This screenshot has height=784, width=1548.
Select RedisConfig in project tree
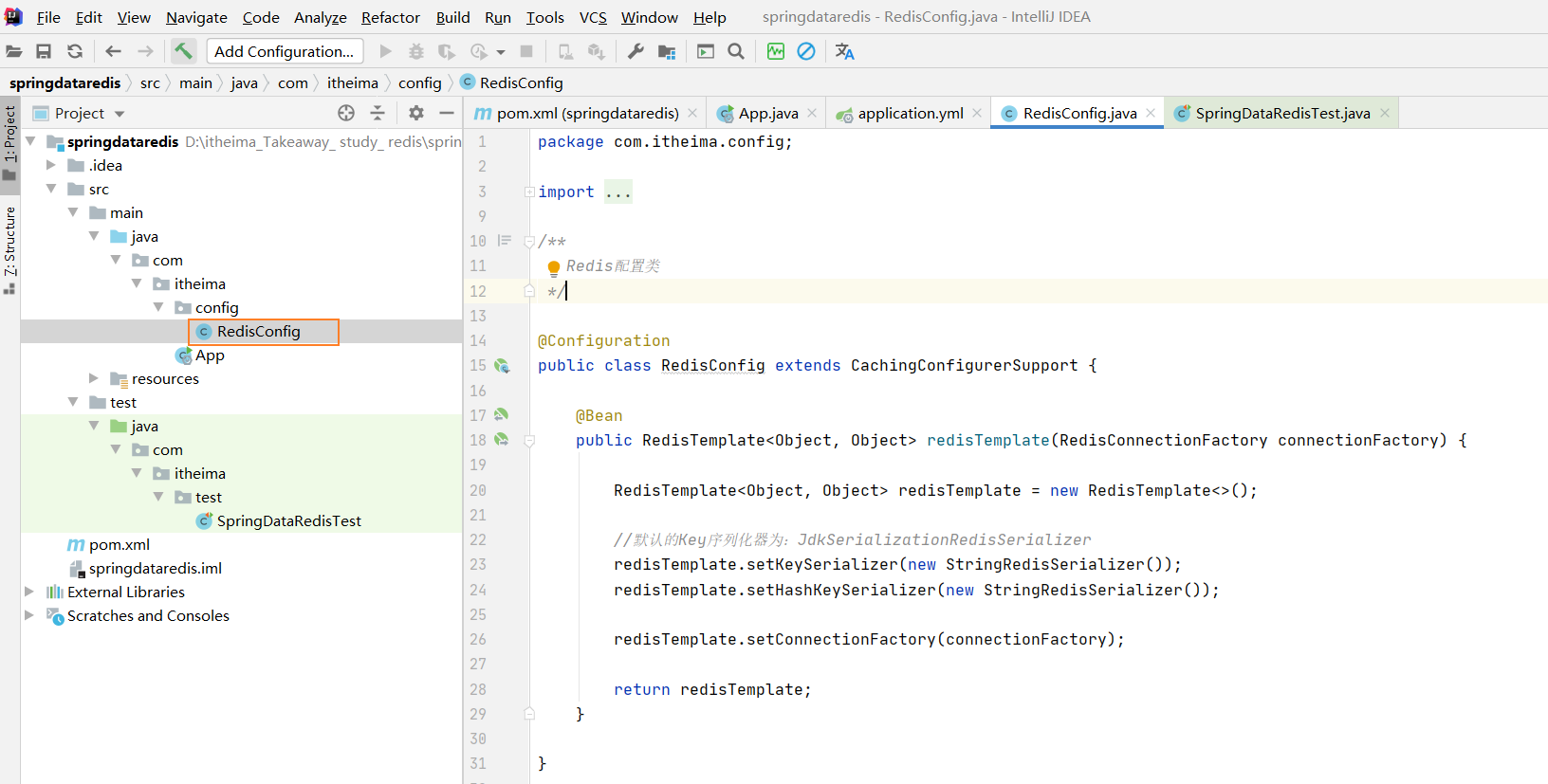[258, 331]
